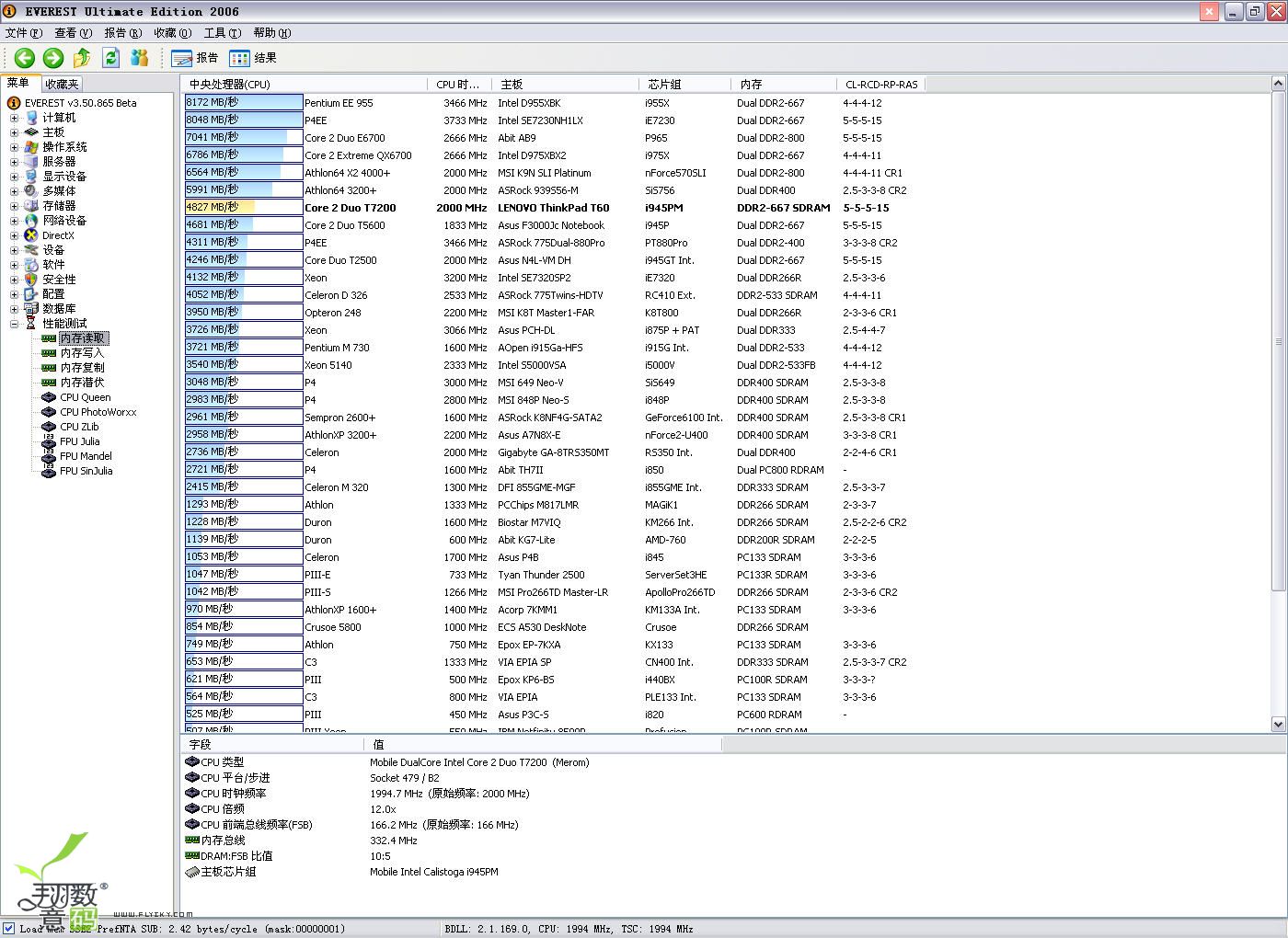Click the 显示设备 display icon in tree

(31, 177)
